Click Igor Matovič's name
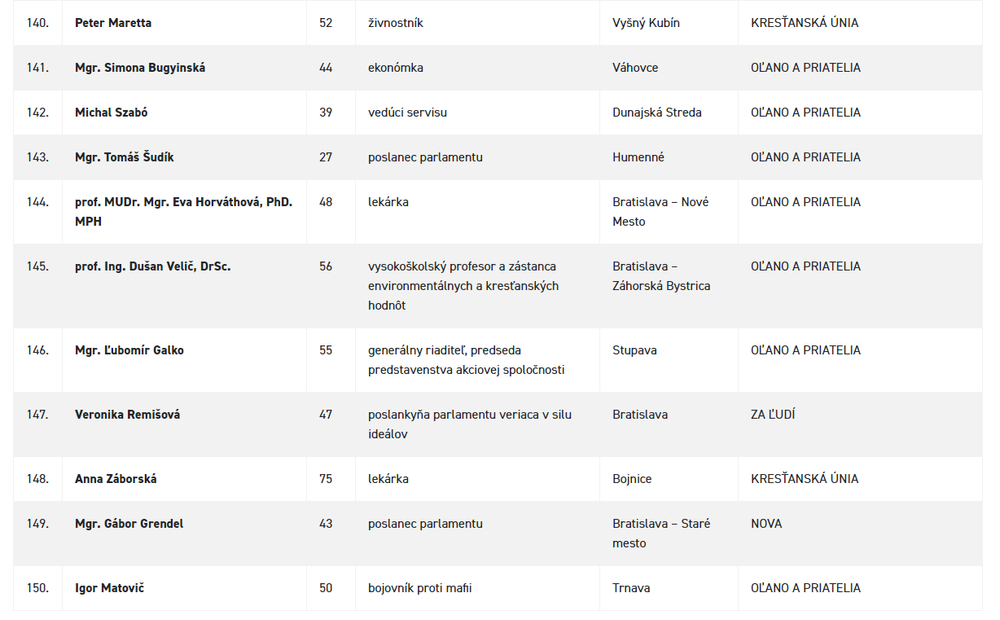Image resolution: width=1000 pixels, height=620 pixels. (x=109, y=588)
